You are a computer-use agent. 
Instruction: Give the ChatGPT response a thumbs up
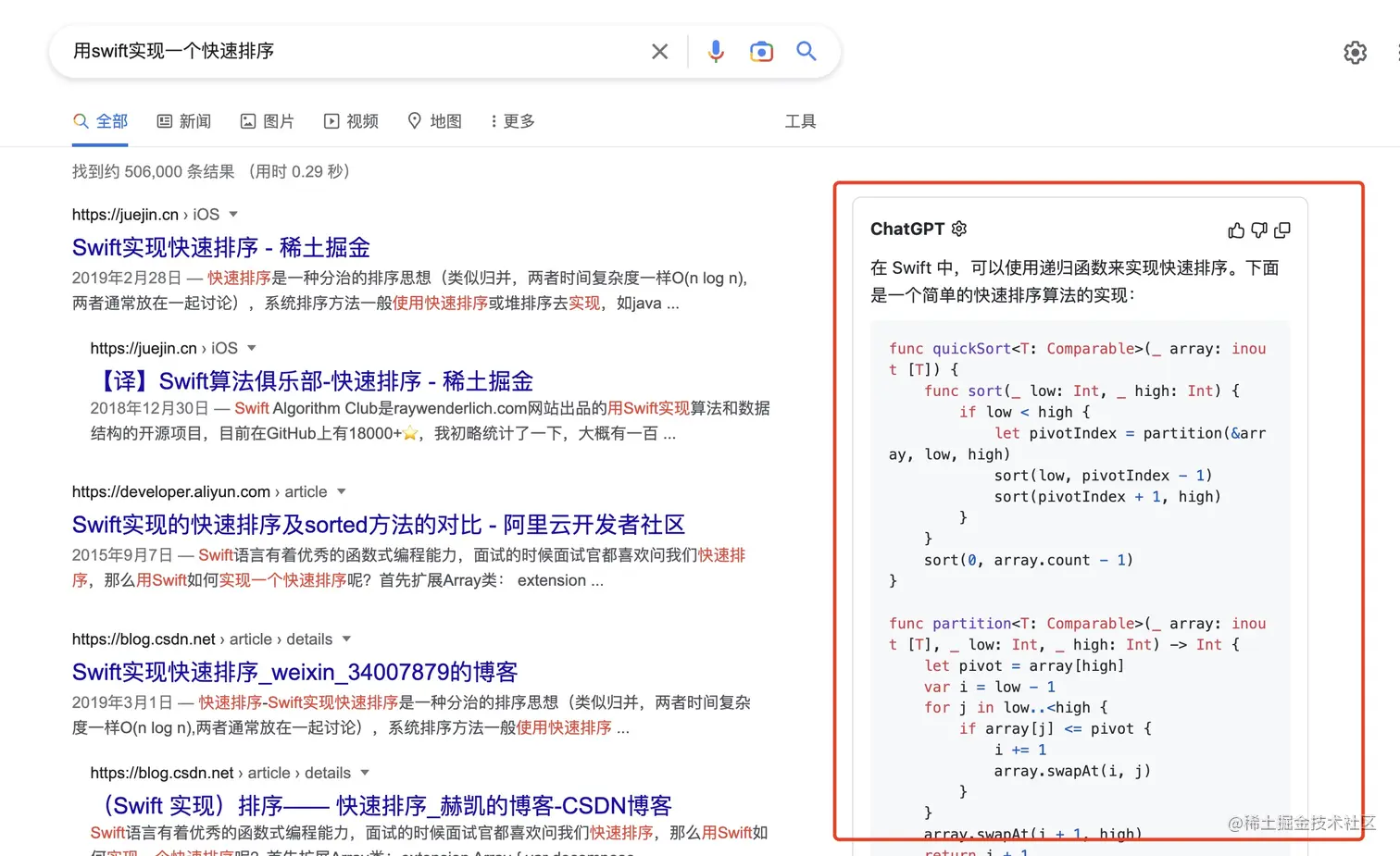(1236, 230)
